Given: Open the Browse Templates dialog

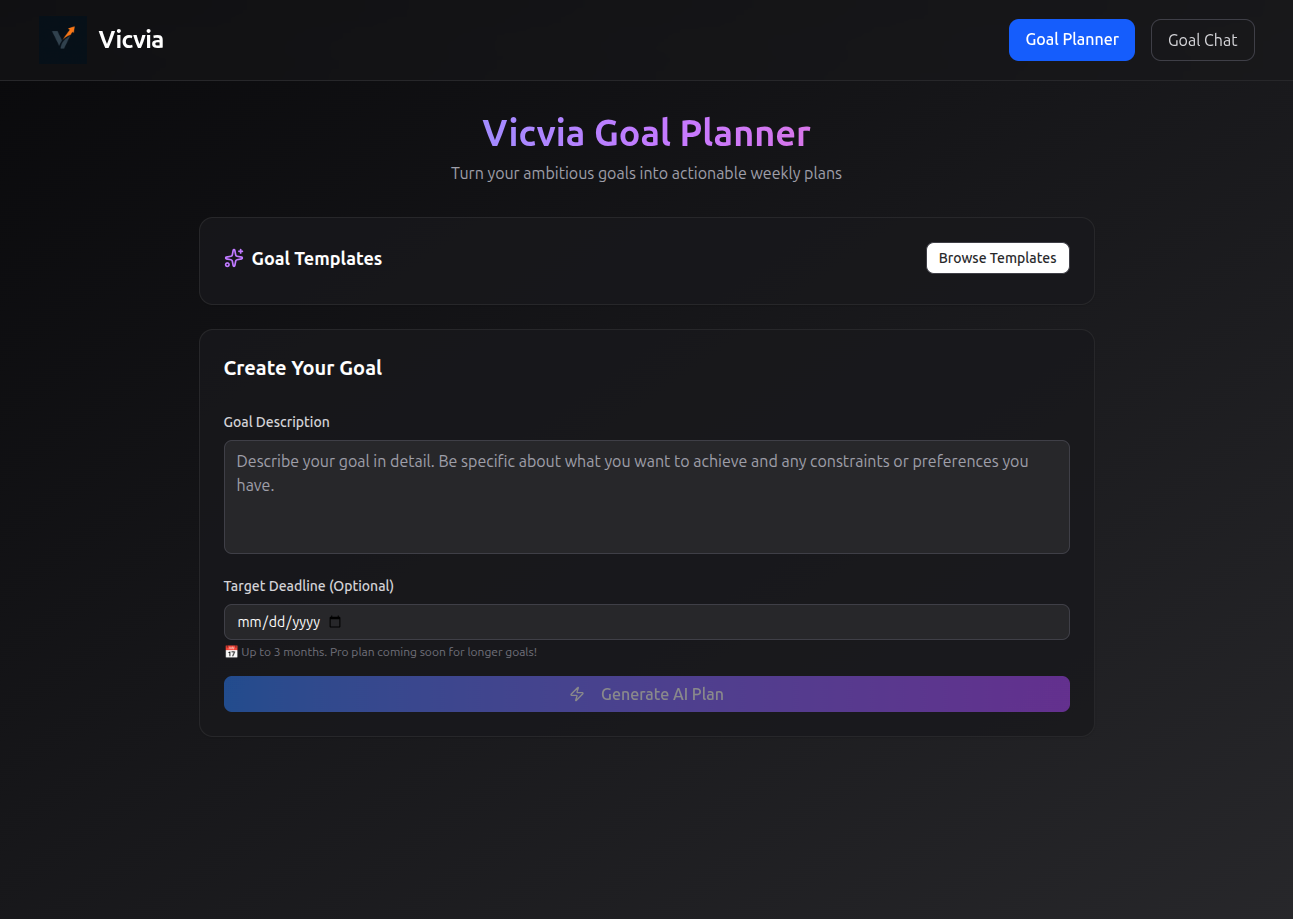Looking at the screenshot, I should 997,257.
